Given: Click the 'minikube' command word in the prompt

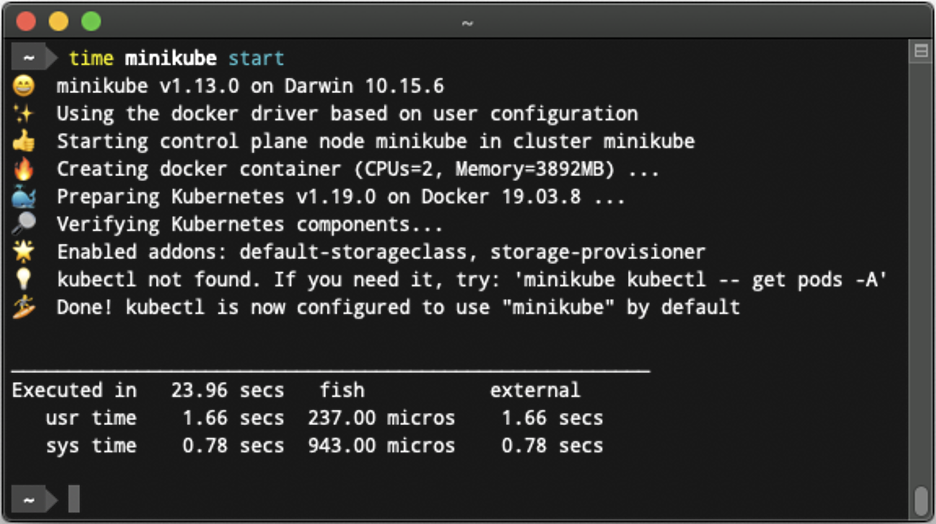Looking at the screenshot, I should 171,58.
